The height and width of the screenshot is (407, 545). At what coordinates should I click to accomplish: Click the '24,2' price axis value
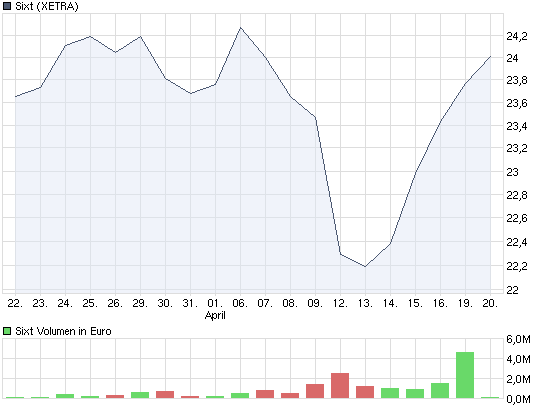(x=517, y=36)
